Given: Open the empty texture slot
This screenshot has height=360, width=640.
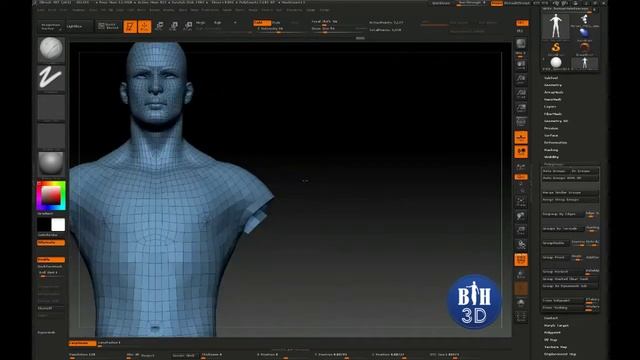Looking at the screenshot, I should (51, 136).
